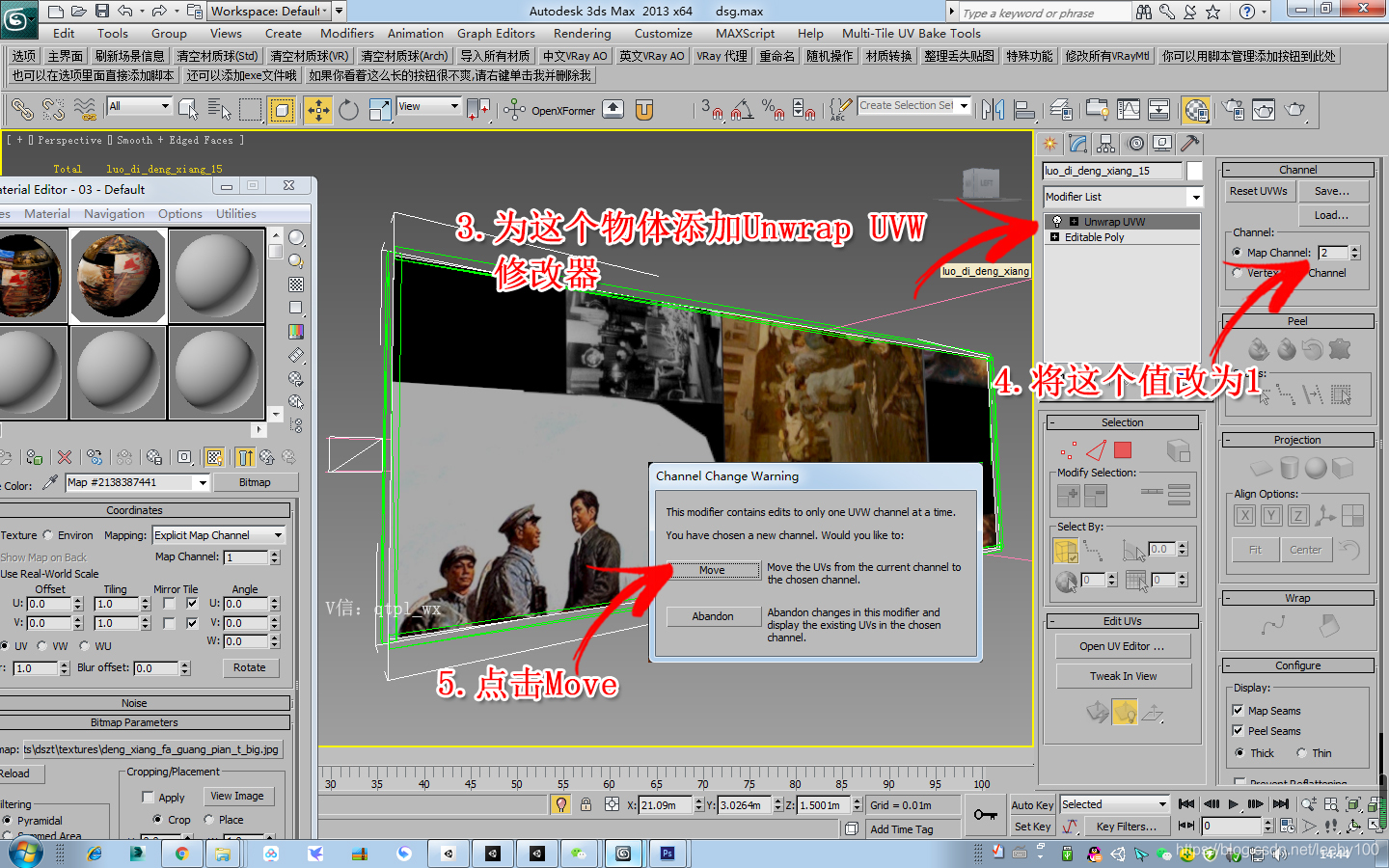Apply Cylindrical Map projection icon
Viewport: 1389px width, 868px height.
[1289, 468]
